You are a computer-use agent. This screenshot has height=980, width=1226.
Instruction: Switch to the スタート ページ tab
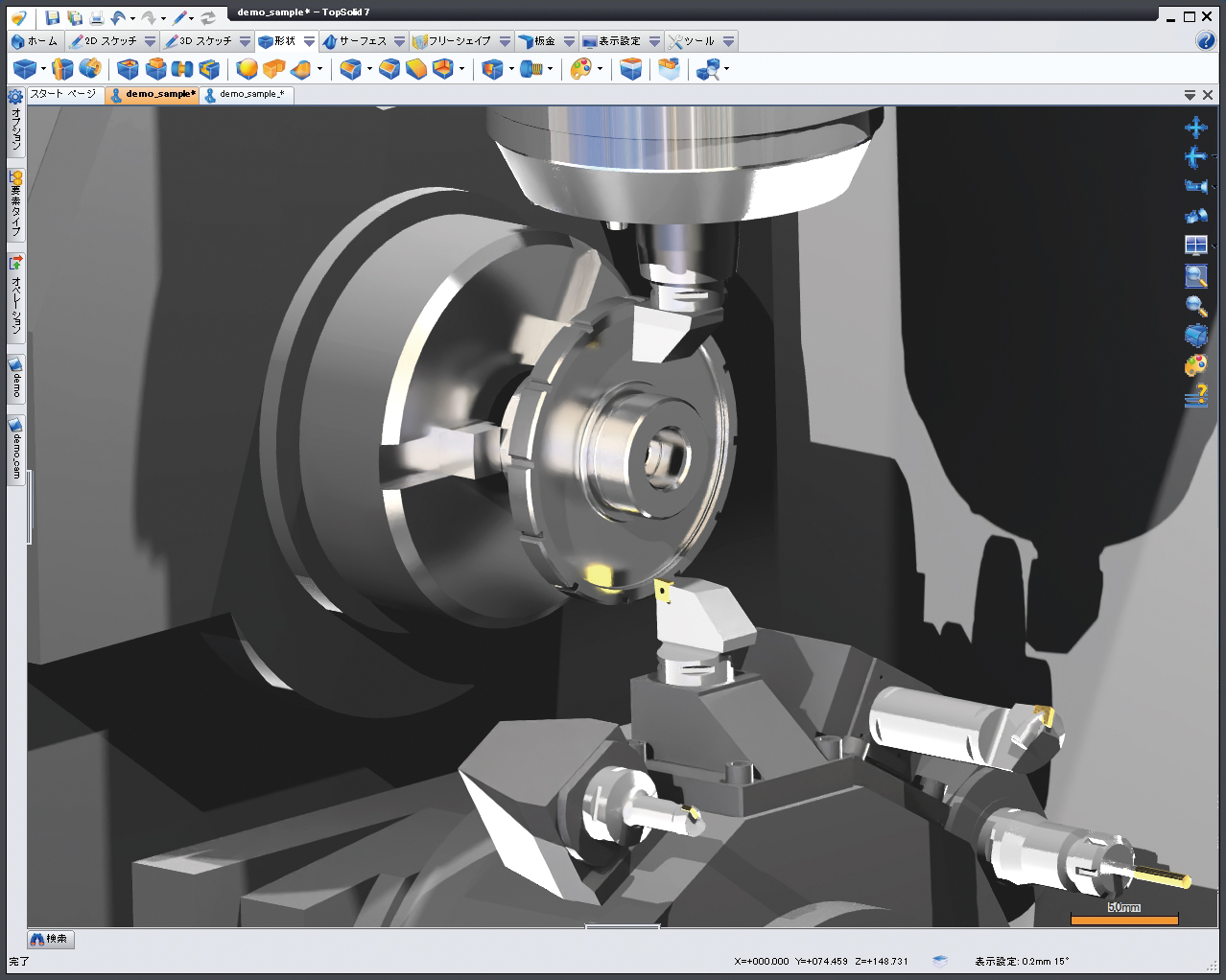pyautogui.click(x=63, y=94)
